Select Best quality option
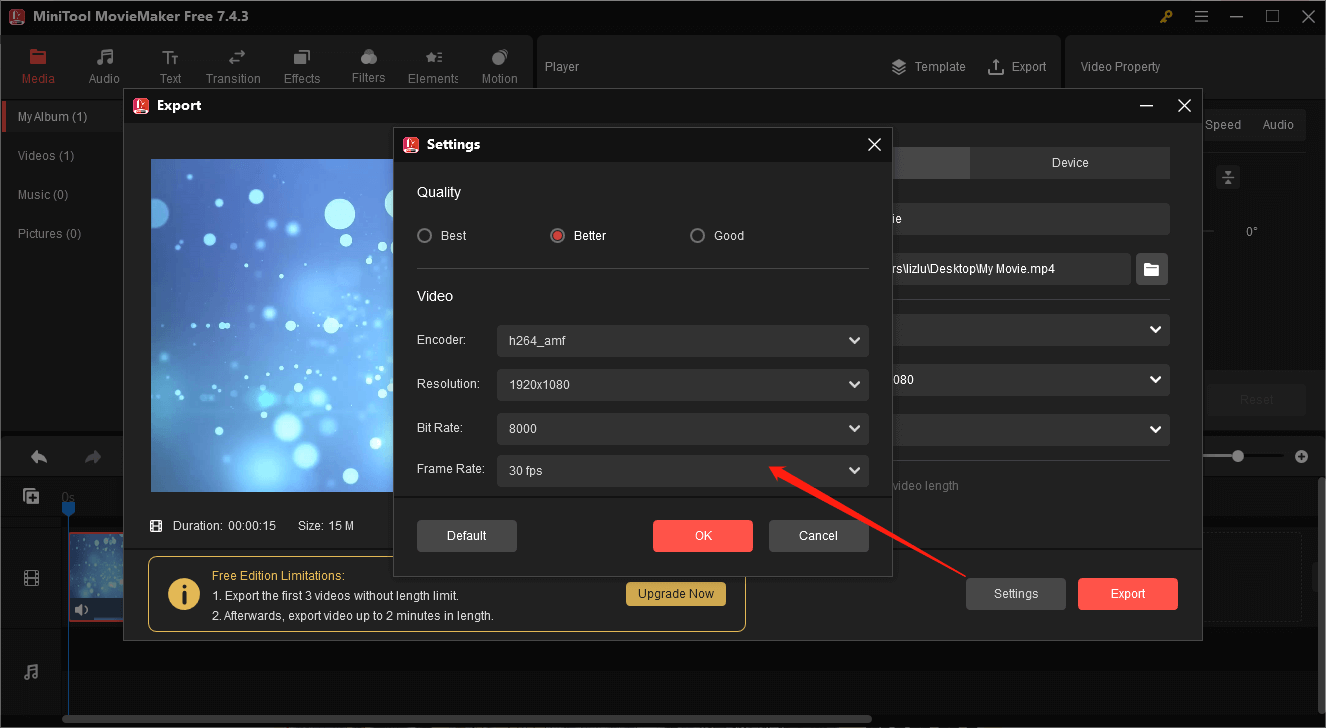This screenshot has height=728, width=1326. coord(442,236)
